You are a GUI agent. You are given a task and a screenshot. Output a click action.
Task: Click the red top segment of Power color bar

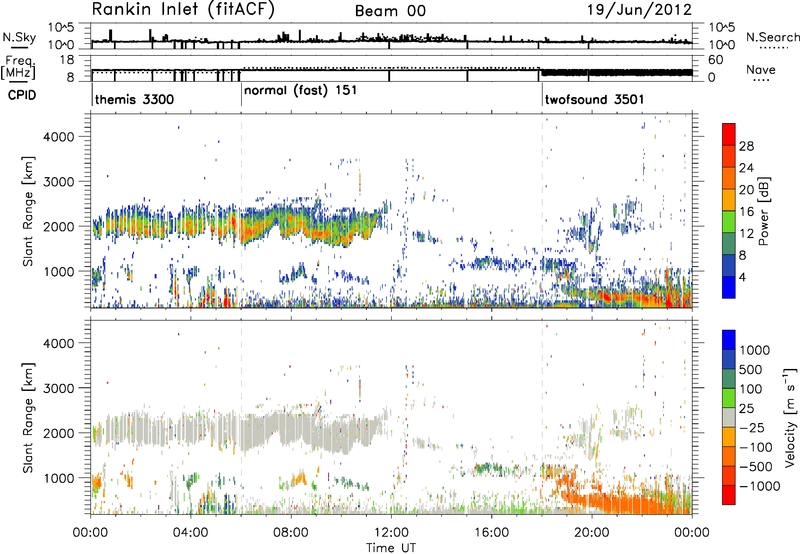pyautogui.click(x=729, y=134)
